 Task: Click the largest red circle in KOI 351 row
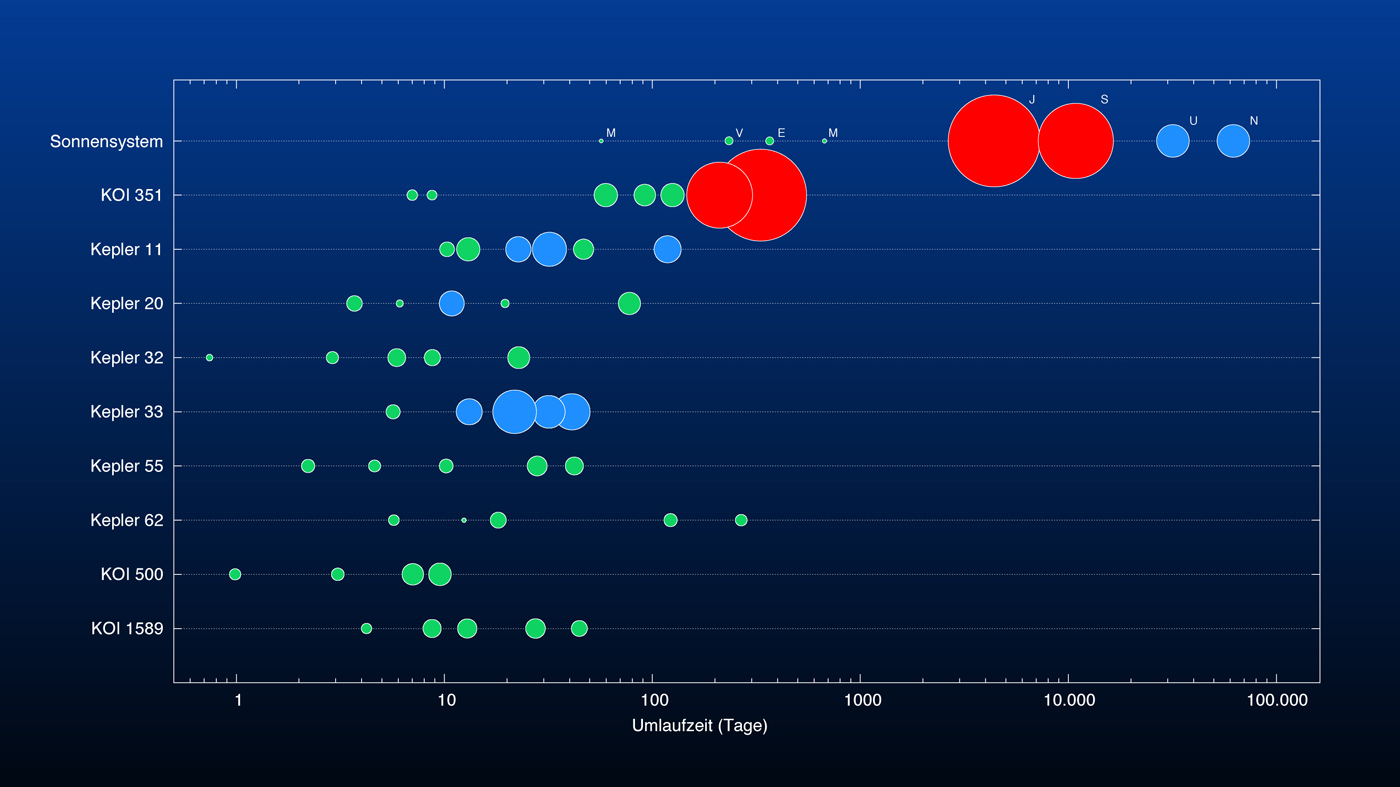click(x=761, y=195)
